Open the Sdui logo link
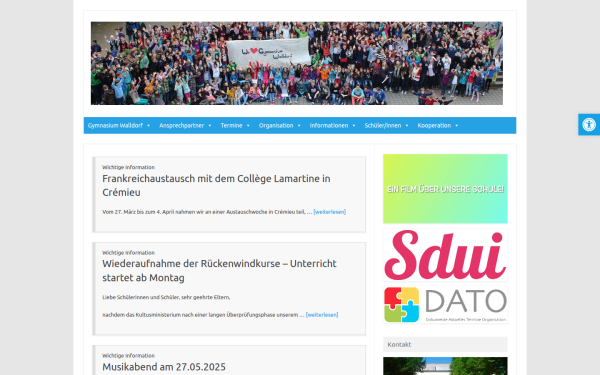This screenshot has height=375, width=600. click(445, 255)
